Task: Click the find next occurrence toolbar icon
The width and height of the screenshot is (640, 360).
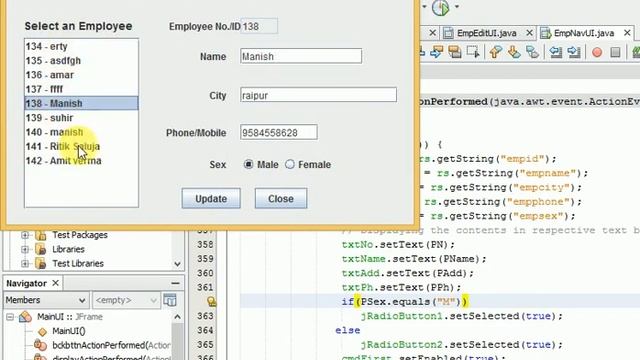Action: [x=436, y=52]
